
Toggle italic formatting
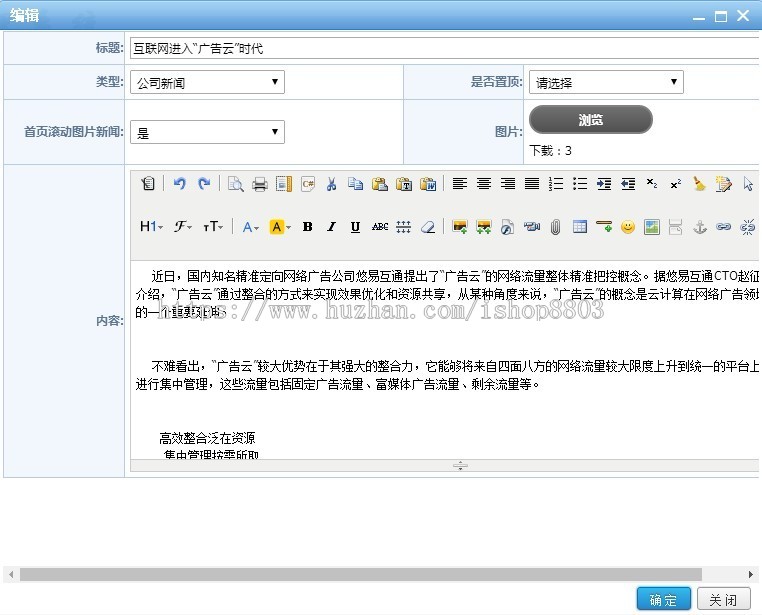[x=331, y=226]
